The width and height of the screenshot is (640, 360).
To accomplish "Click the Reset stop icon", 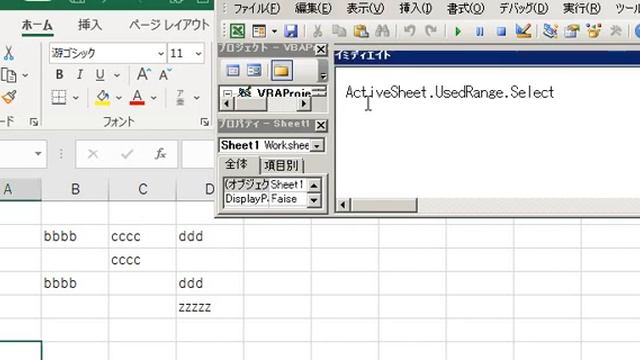I will tap(501, 31).
